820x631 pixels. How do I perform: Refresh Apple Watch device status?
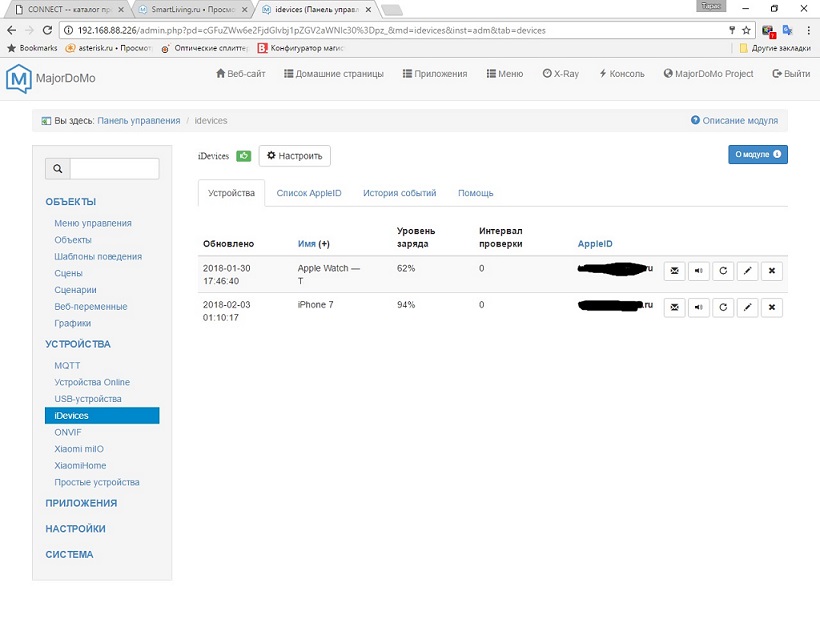pyautogui.click(x=723, y=271)
